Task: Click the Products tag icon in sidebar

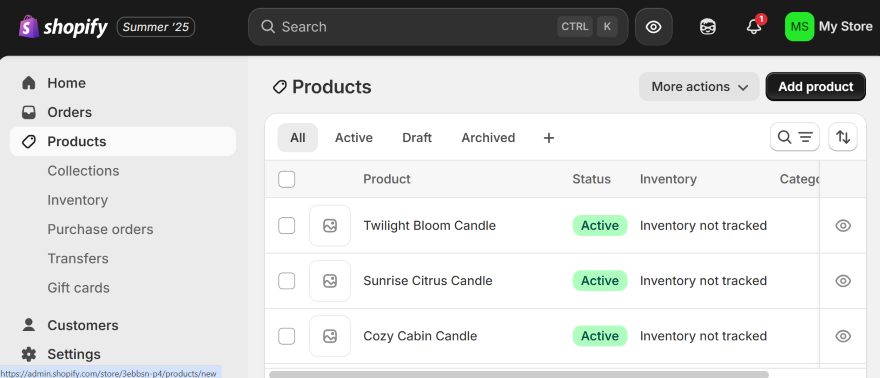Action: click(29, 141)
